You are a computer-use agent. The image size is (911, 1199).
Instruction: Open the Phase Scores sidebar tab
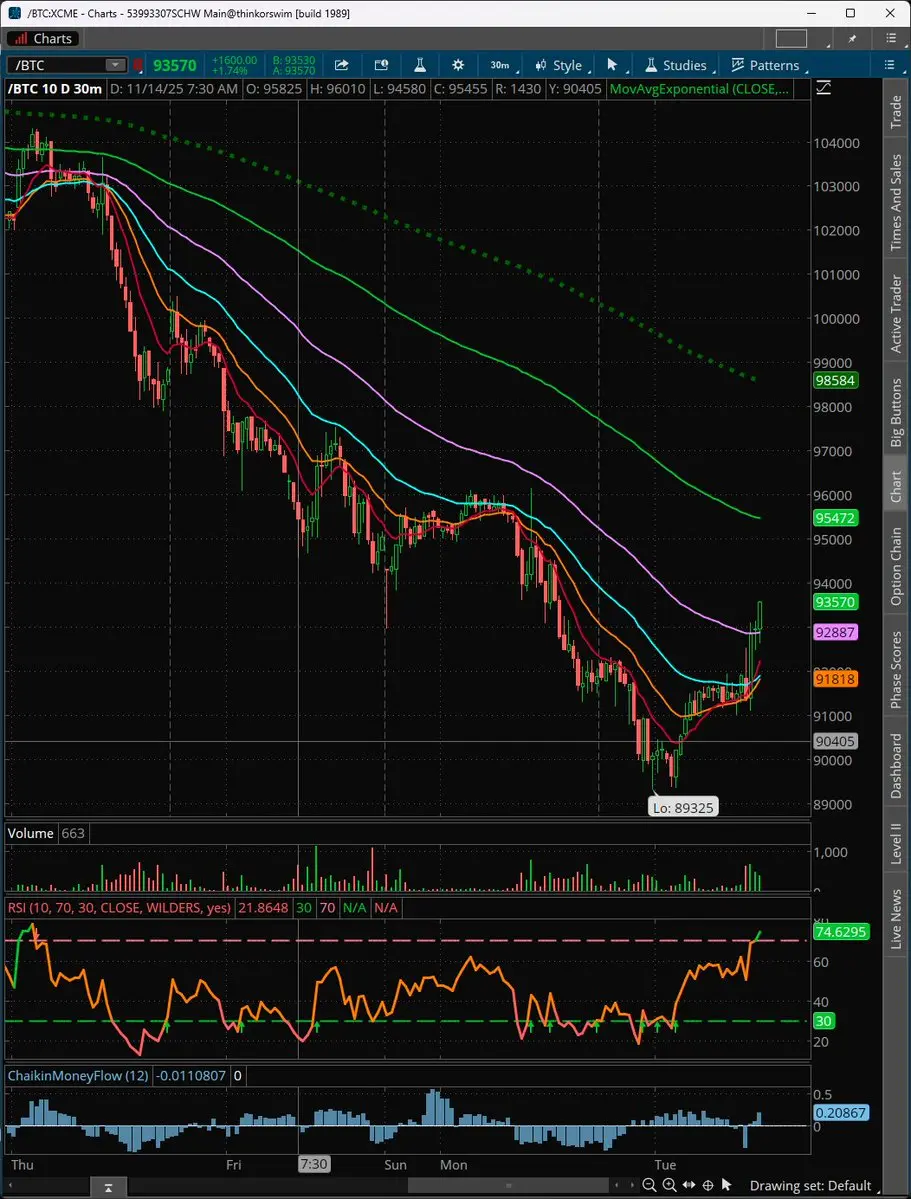pos(896,670)
